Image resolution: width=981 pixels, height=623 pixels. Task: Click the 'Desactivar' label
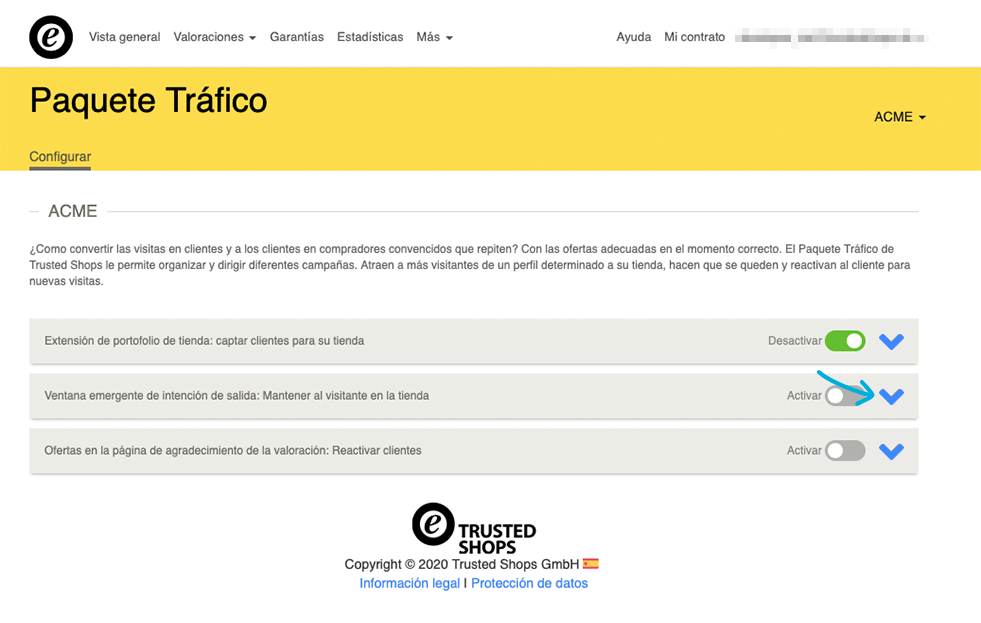coord(795,341)
